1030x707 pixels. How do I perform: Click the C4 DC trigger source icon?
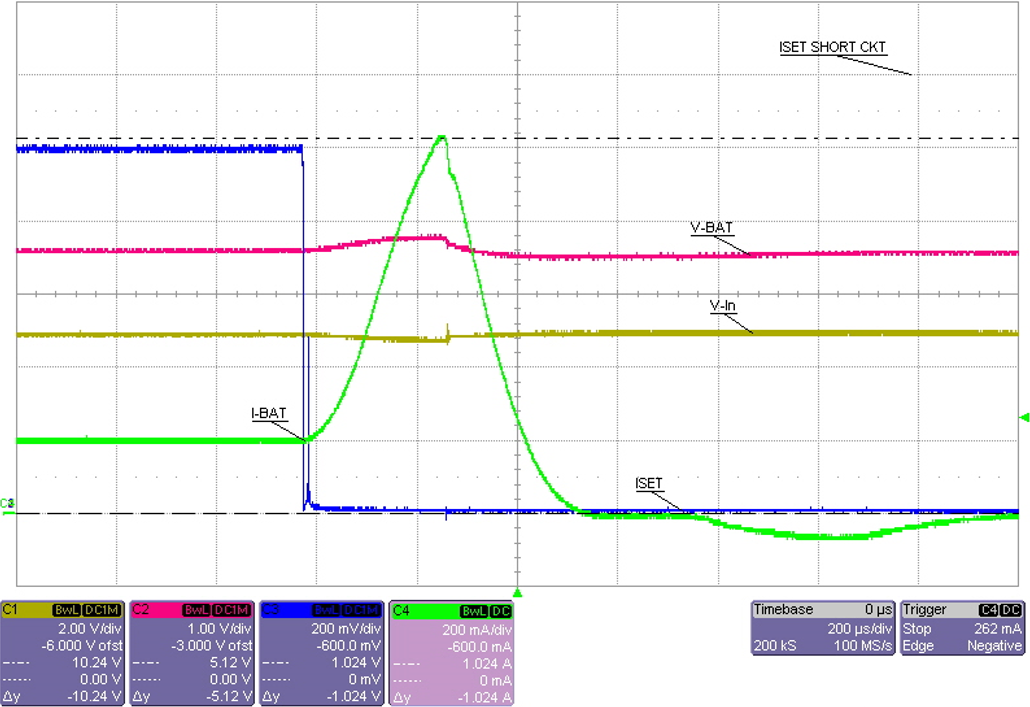[988, 609]
